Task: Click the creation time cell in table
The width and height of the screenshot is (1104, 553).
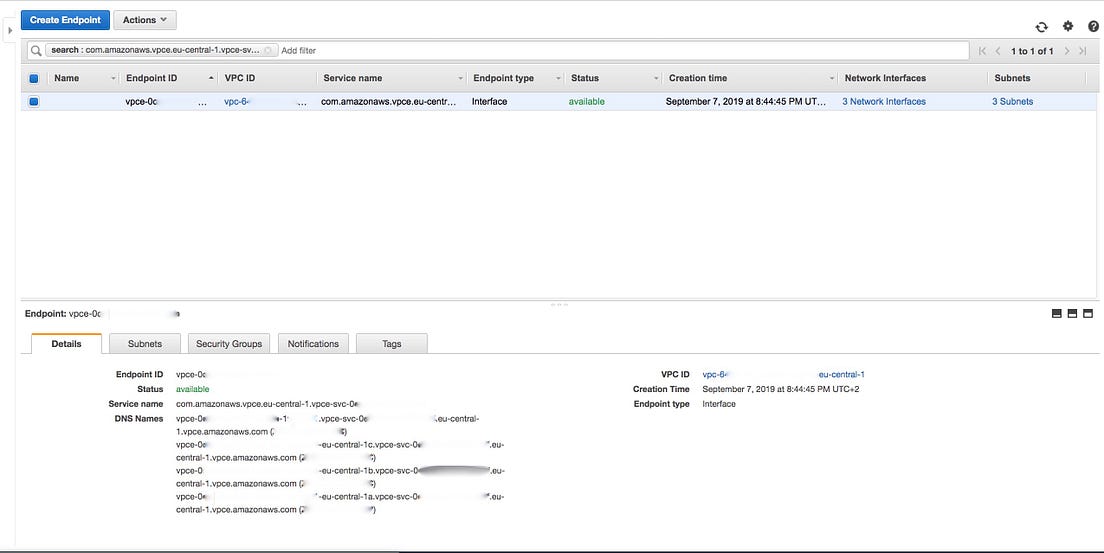Action: tap(746, 101)
